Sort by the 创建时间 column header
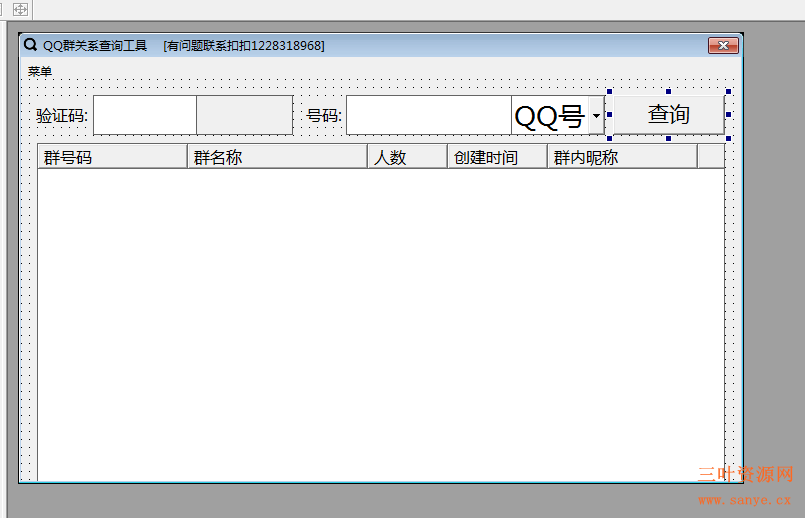The height and width of the screenshot is (518, 805). tap(497, 157)
